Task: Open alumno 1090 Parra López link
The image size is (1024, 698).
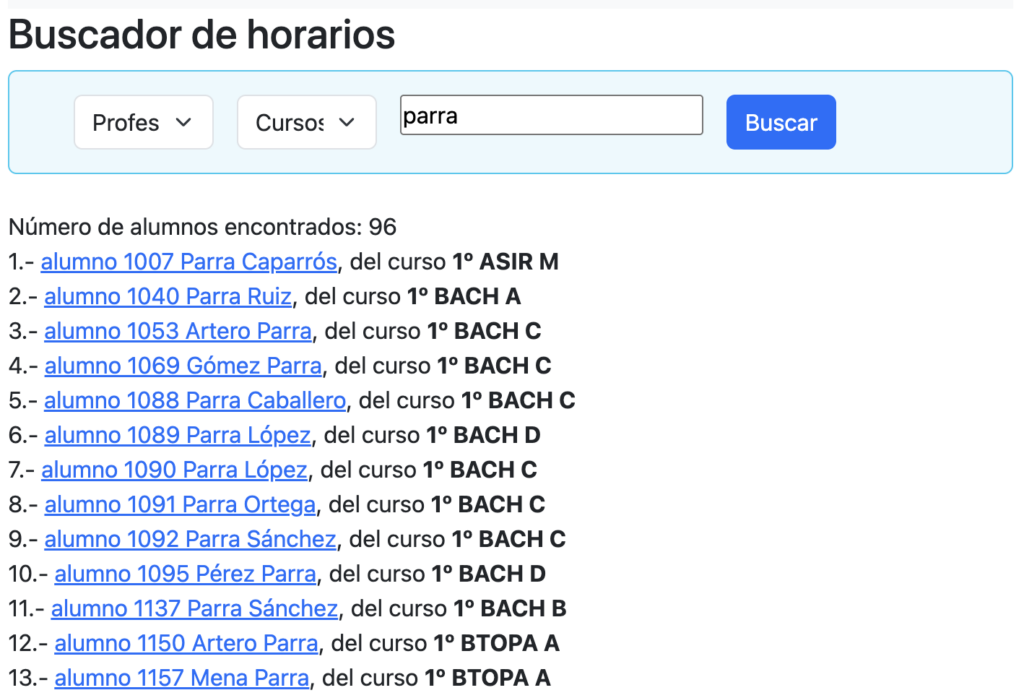Action: click(174, 470)
